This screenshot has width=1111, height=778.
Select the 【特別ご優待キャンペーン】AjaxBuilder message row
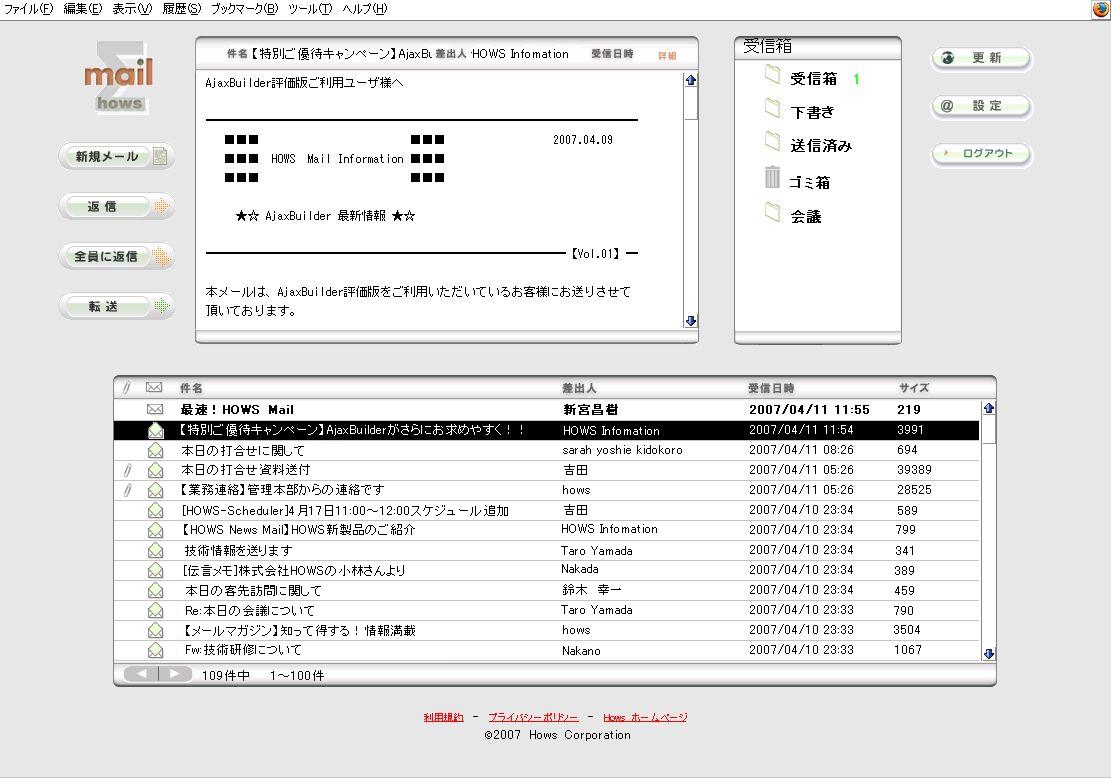tap(546, 430)
